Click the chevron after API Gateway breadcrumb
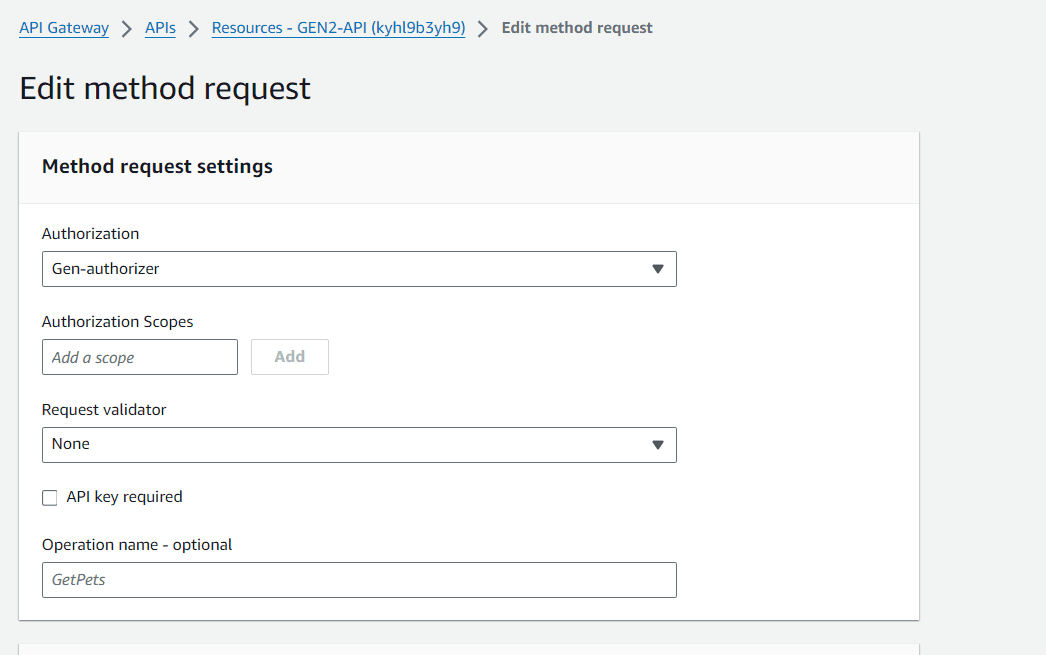The image size is (1046, 655). 127,29
